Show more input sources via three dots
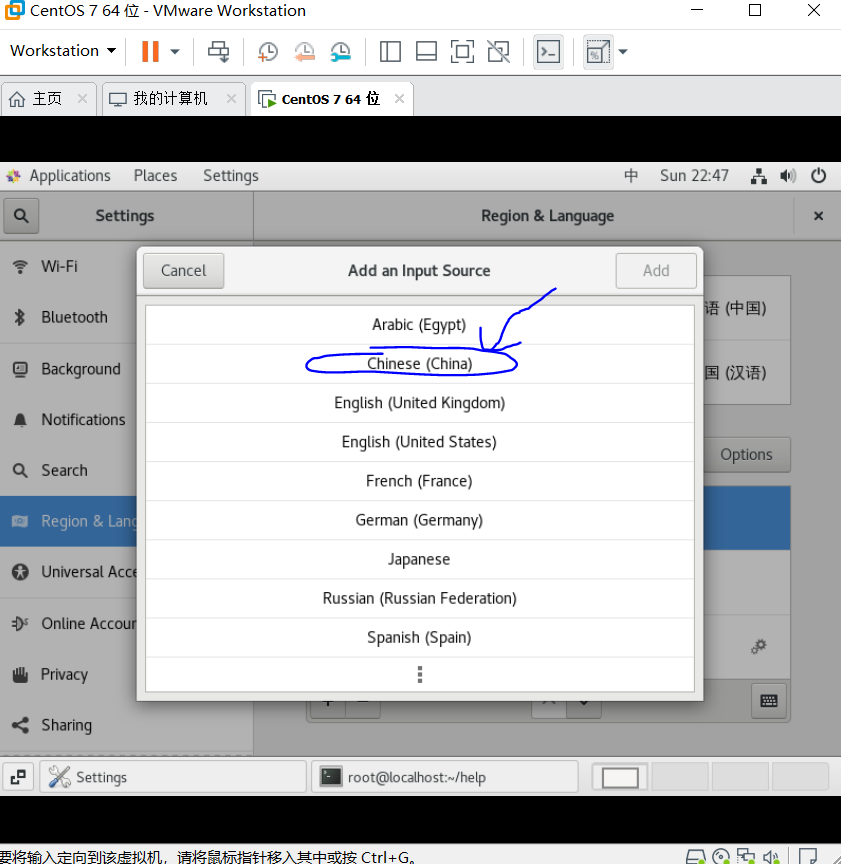Viewport: 841px width, 864px height. coord(419,674)
